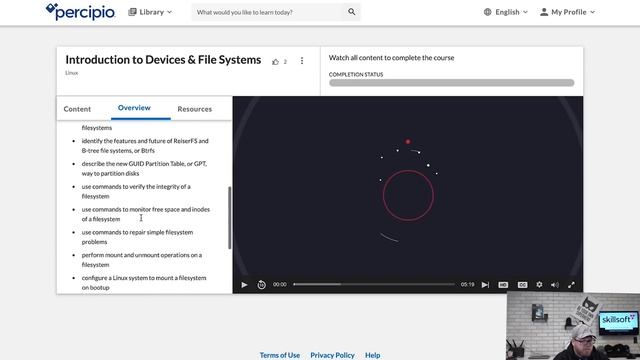Skip to the next video

[485, 284]
